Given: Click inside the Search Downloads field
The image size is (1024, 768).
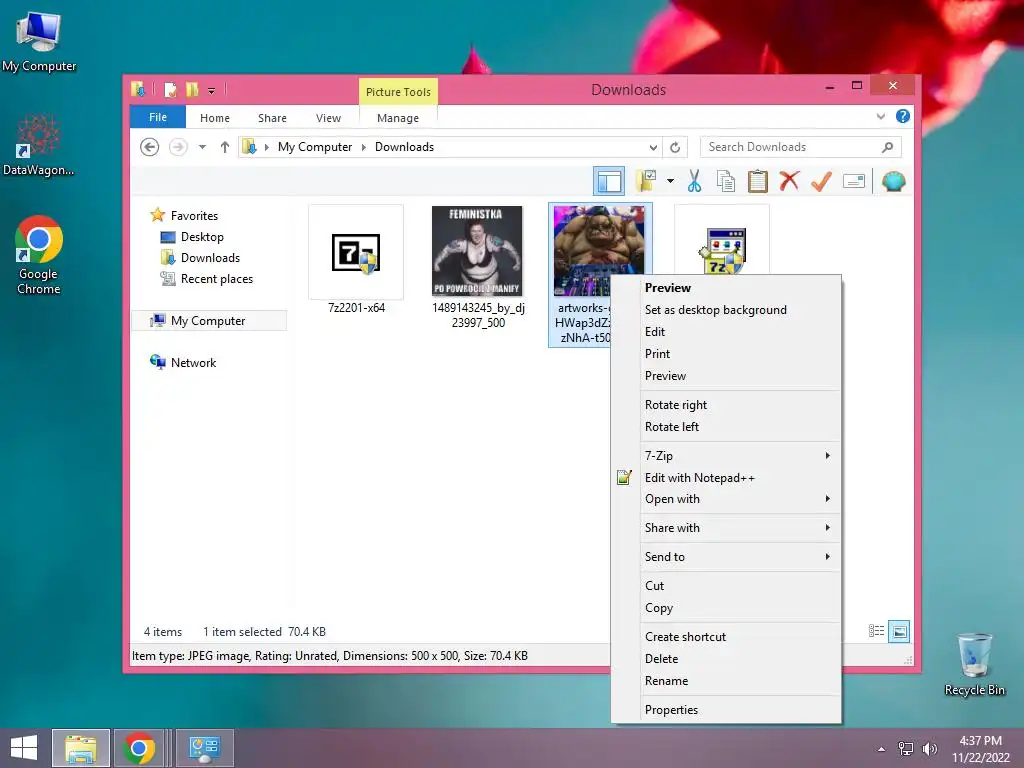Looking at the screenshot, I should coord(801,147).
